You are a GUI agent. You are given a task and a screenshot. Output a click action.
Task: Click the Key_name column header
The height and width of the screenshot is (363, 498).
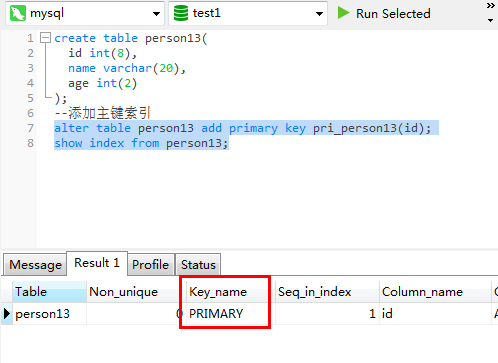tap(231, 292)
